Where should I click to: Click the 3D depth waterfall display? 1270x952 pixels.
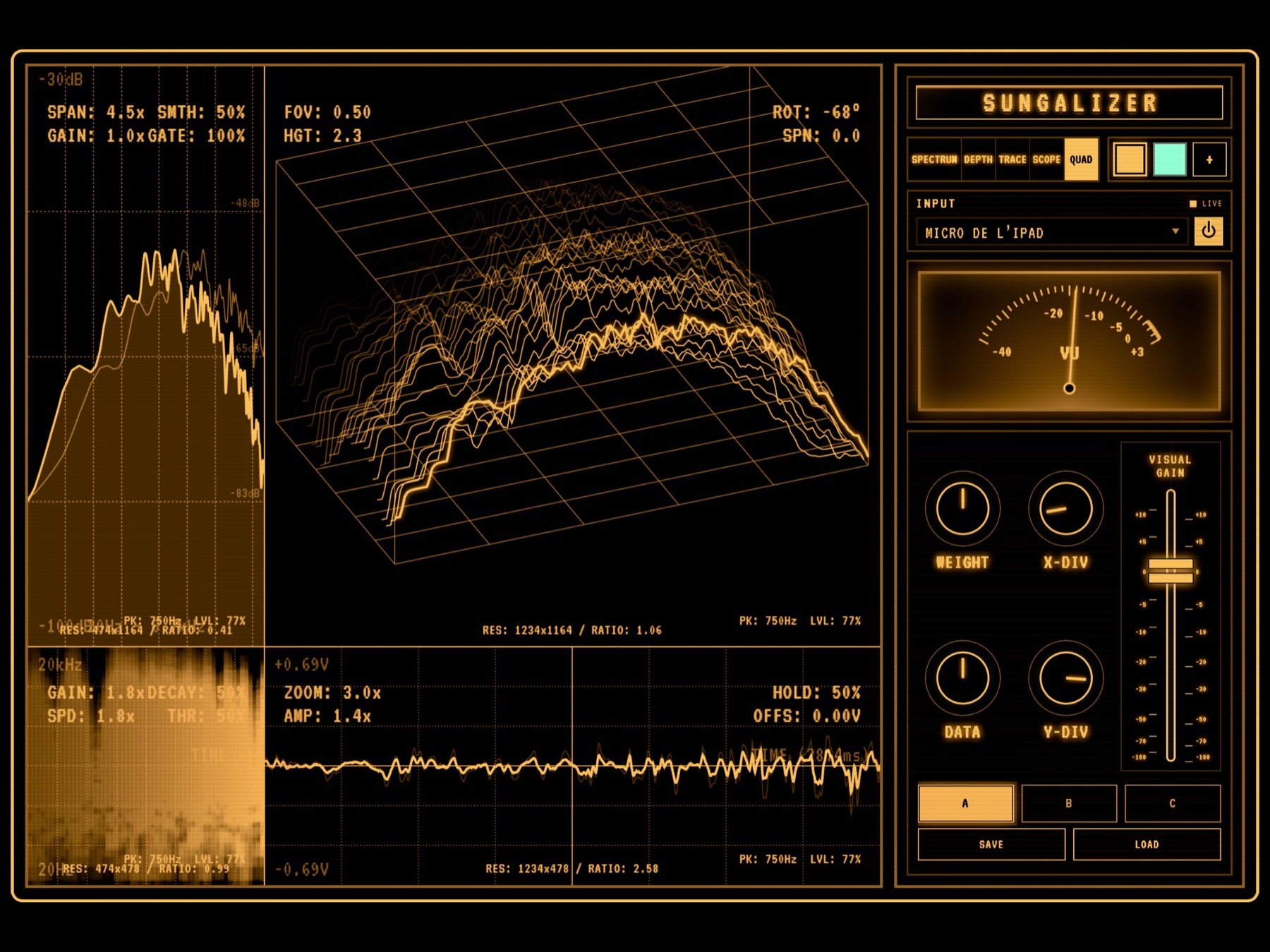click(573, 356)
